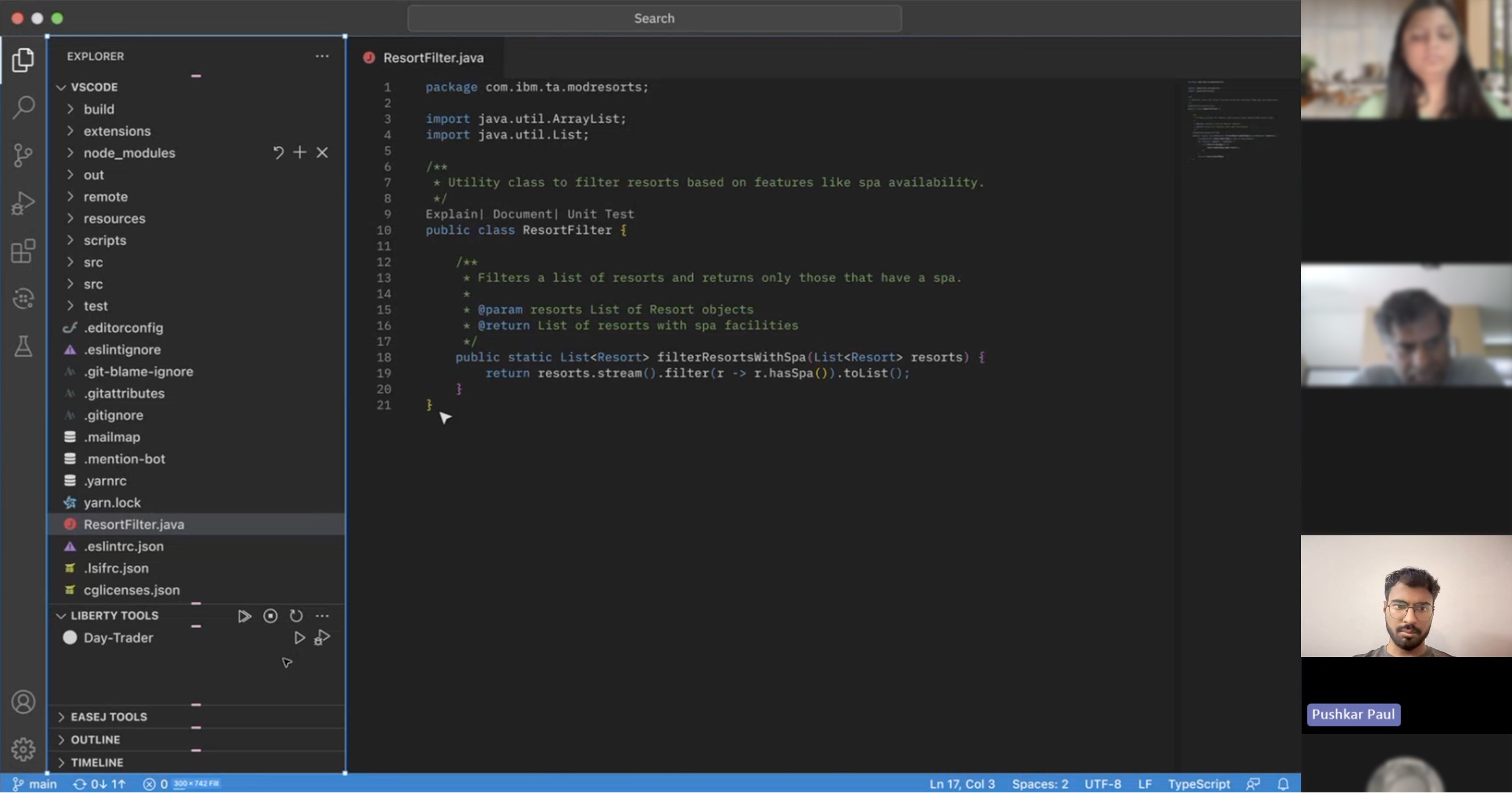The height and width of the screenshot is (793, 1512).
Task: Open the Run and Debug view
Action: (23, 203)
